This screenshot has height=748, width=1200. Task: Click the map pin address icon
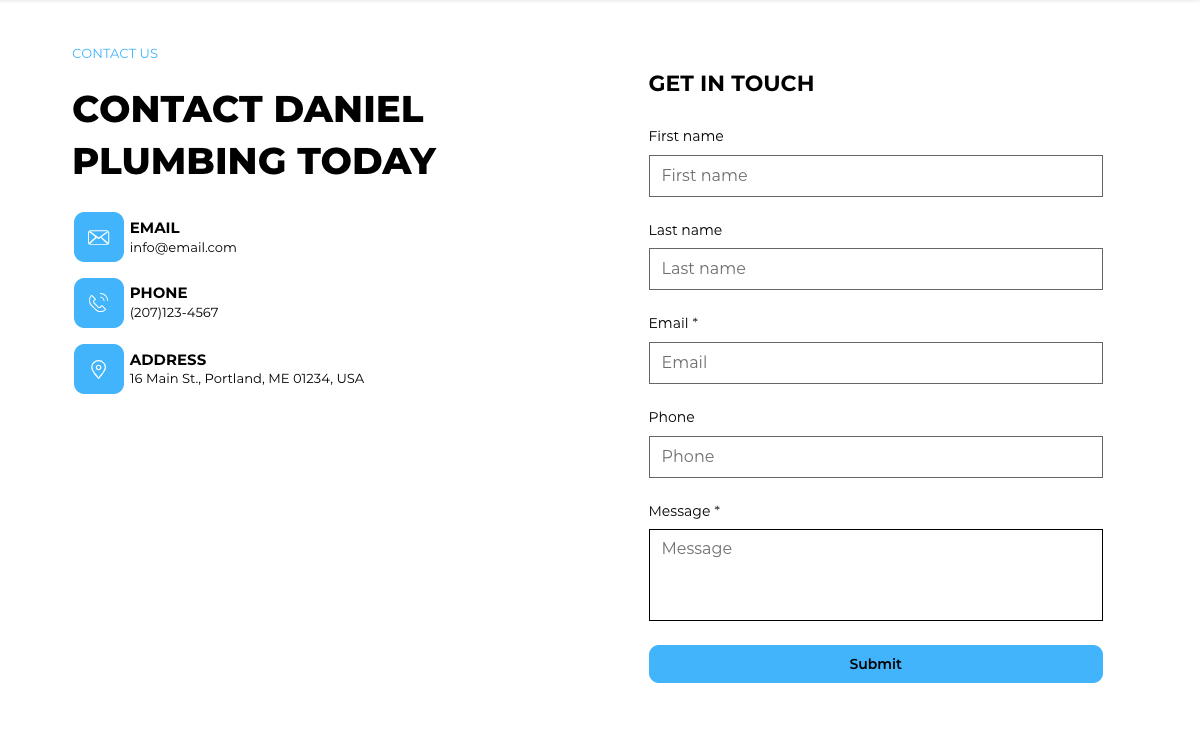99,369
